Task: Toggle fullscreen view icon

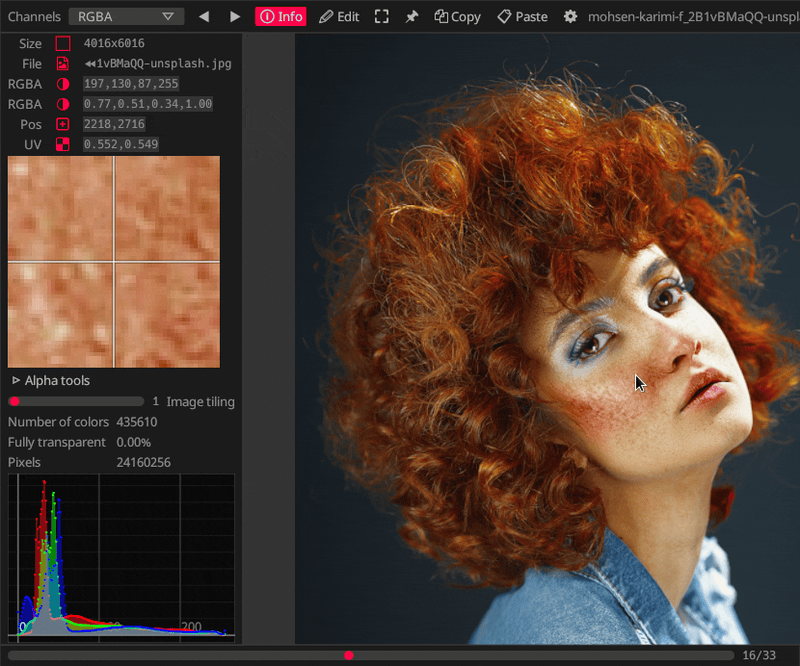Action: (x=382, y=16)
